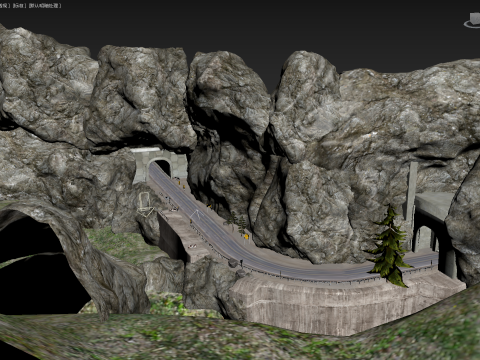Select the pine tree beside the road

[389, 247]
